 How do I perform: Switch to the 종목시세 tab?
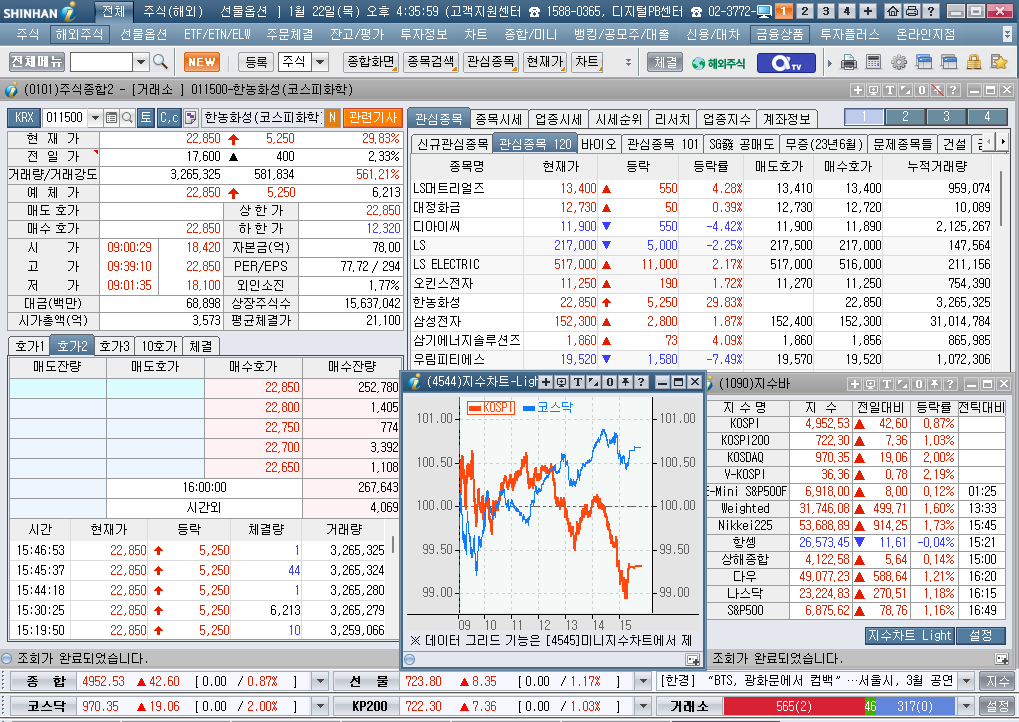(498, 119)
